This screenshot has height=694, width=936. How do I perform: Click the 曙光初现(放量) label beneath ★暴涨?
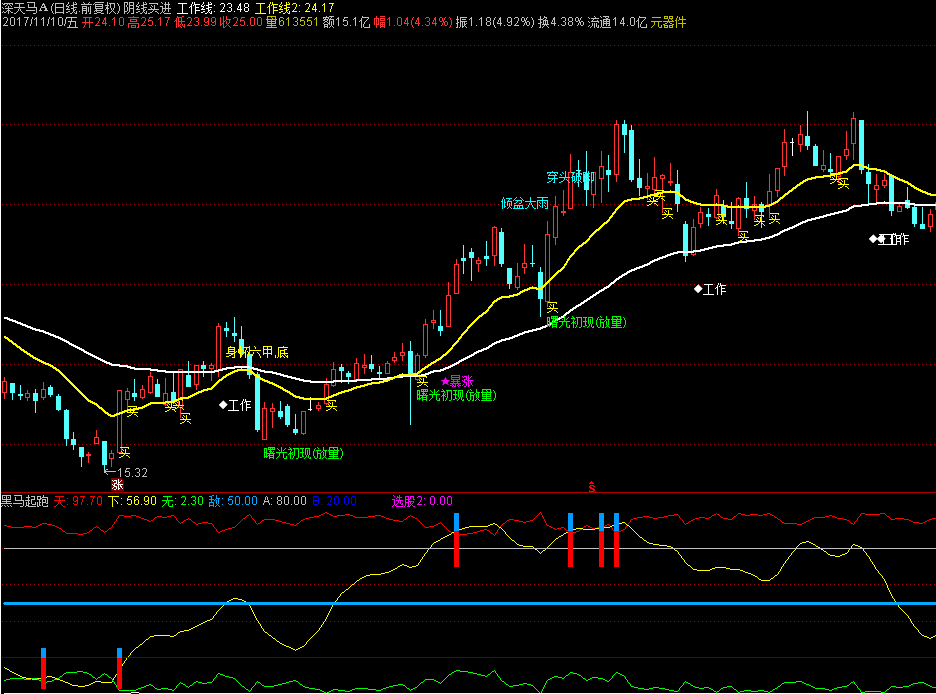coord(457,395)
